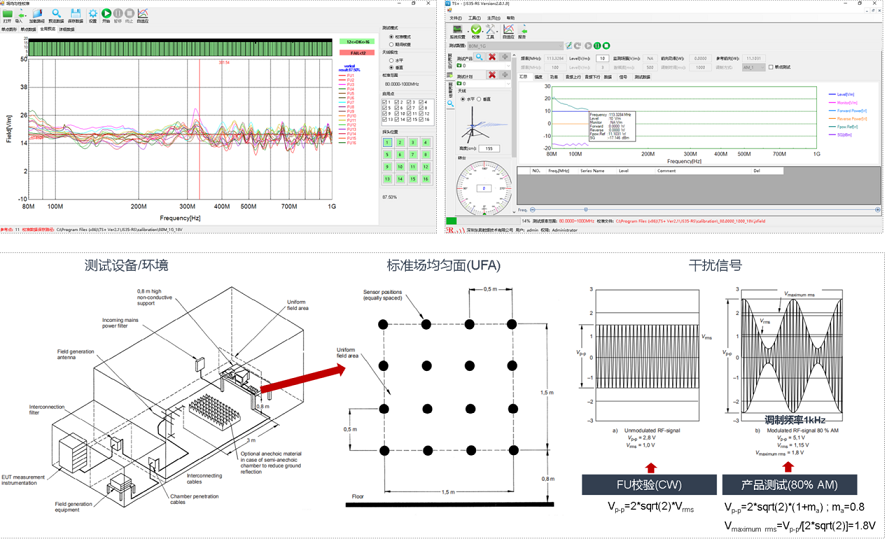Screen dimensions: 887x539
Task: Click probe position button 16
Action: [425, 179]
